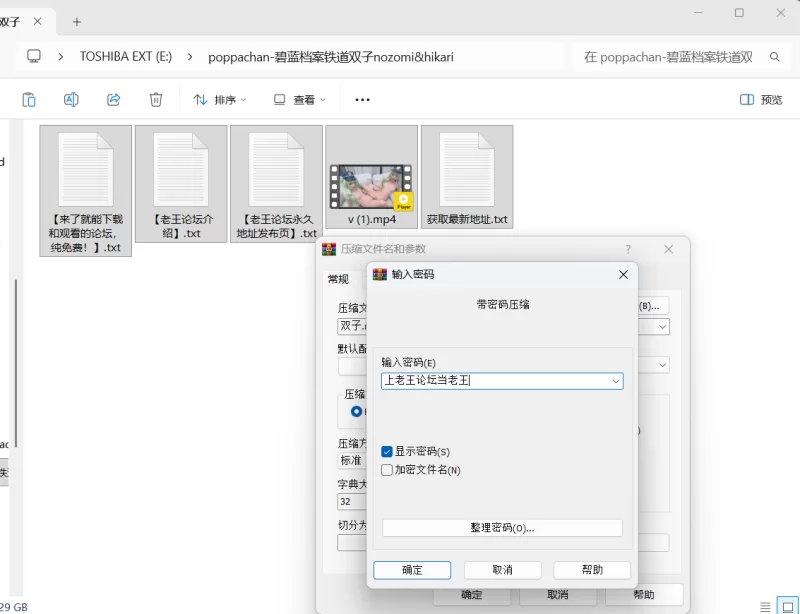Uncheck the 显示密码 checkbox

click(x=387, y=452)
